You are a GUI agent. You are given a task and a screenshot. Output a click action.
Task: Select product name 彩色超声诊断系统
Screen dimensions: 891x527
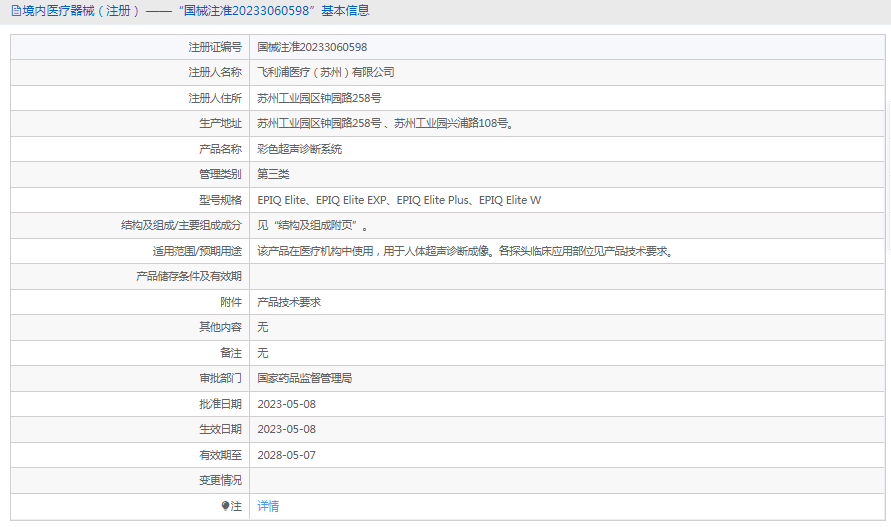299,149
